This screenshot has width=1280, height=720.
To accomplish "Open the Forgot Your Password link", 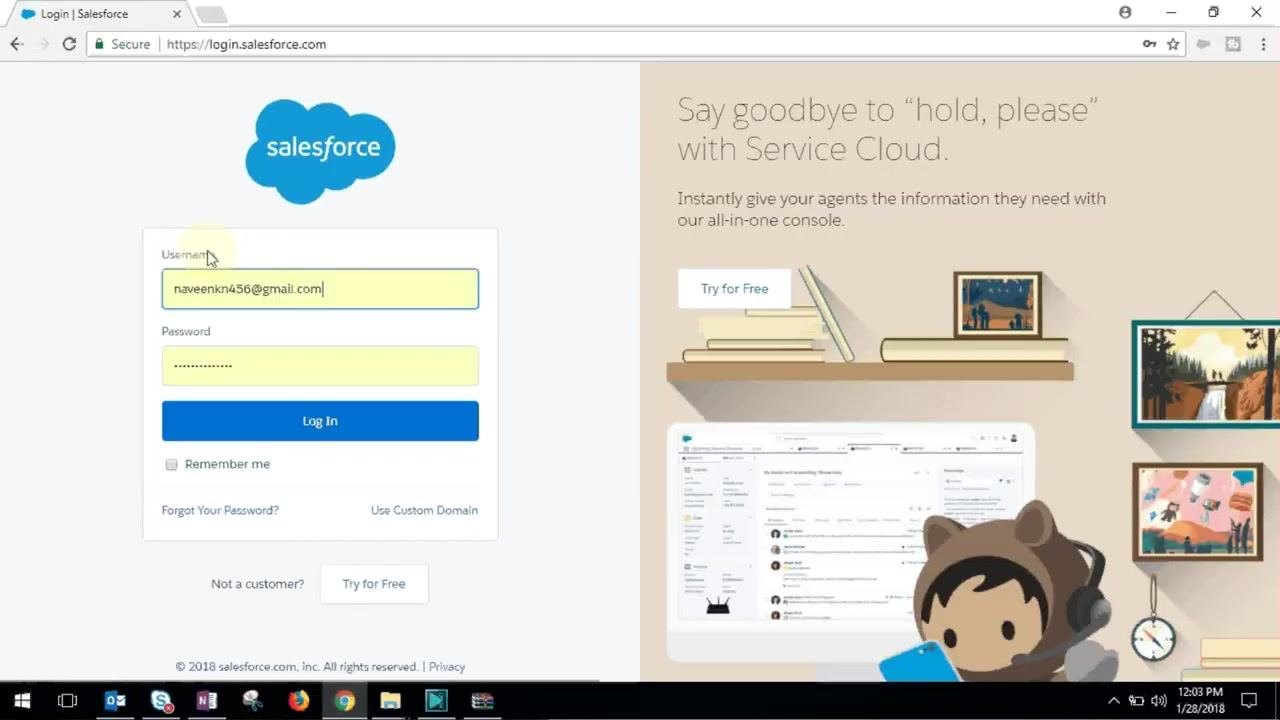I will (220, 510).
